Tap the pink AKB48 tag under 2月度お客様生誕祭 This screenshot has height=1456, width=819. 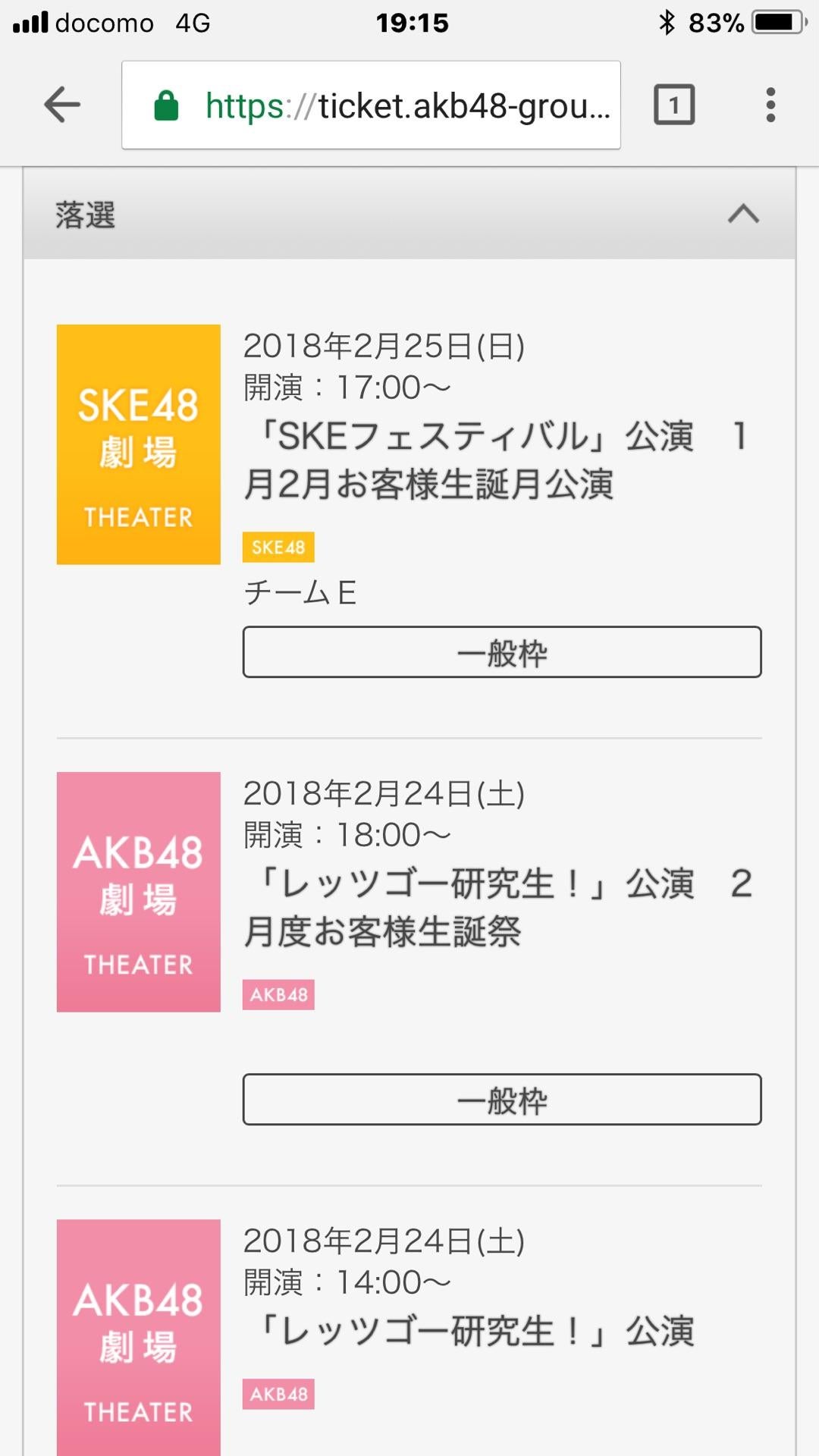(278, 995)
